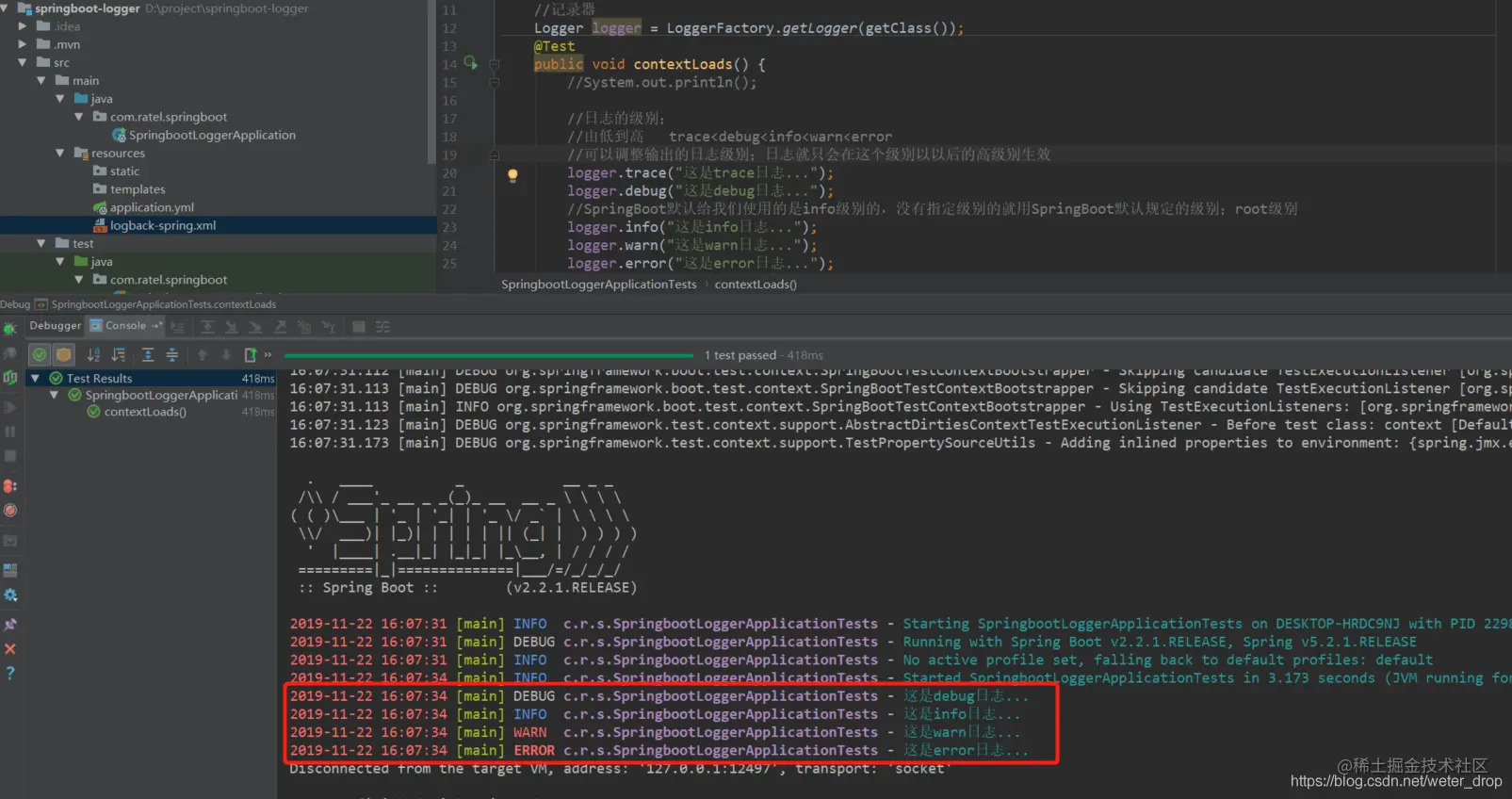Click SpringbootLoggerApplicationTests breadcrumb
This screenshot has height=799, width=1512.
pyautogui.click(x=599, y=285)
